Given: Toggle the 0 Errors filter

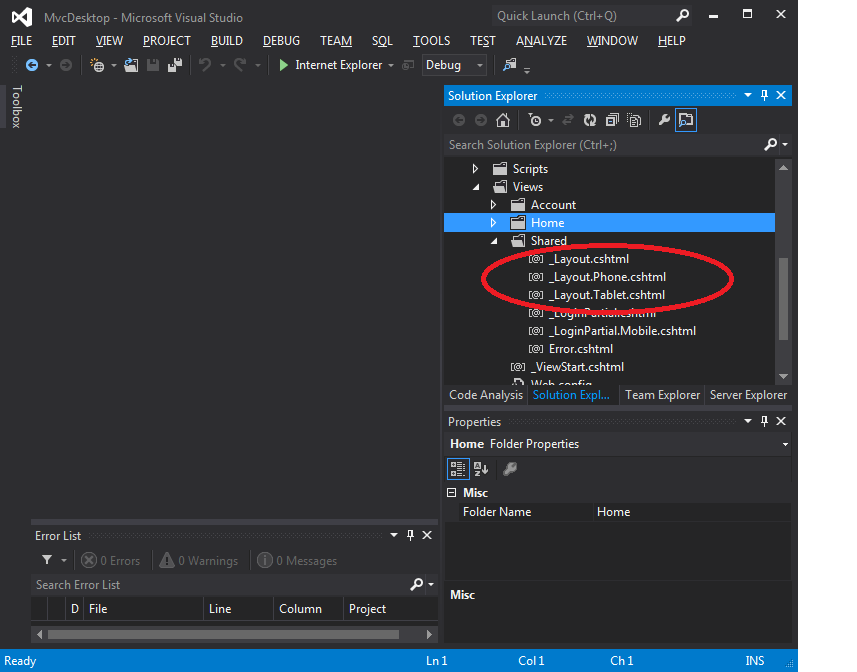Looking at the screenshot, I should [x=110, y=561].
